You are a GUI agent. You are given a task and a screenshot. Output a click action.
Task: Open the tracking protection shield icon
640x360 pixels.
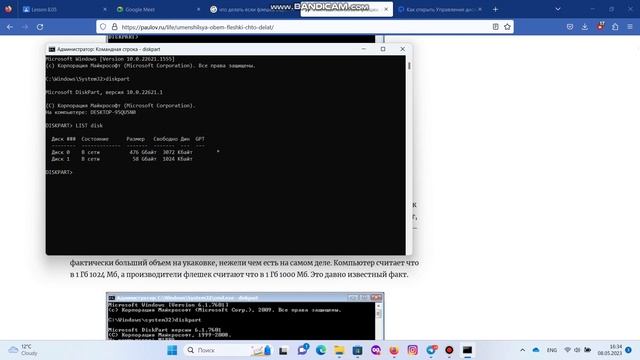click(x=103, y=27)
